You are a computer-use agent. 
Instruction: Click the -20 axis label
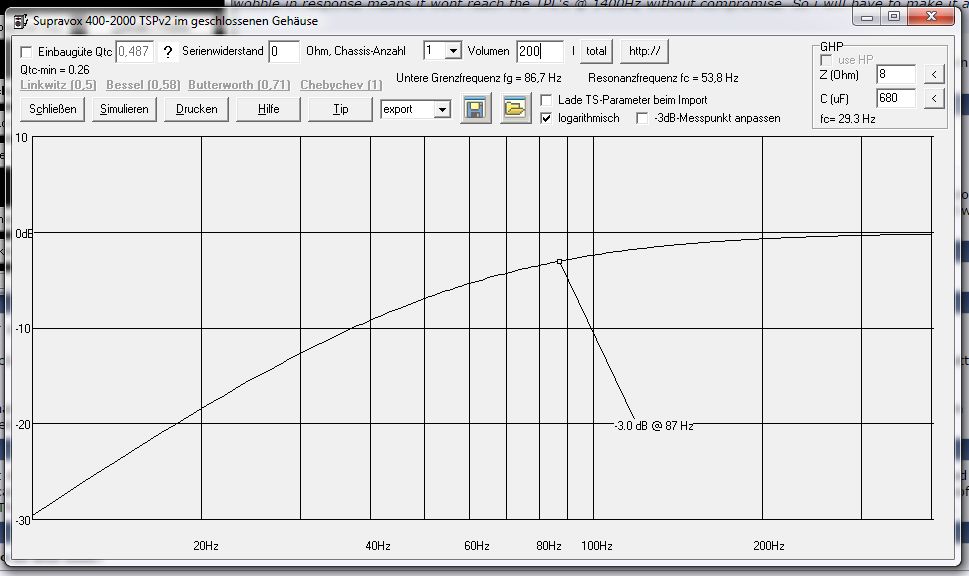click(x=23, y=425)
